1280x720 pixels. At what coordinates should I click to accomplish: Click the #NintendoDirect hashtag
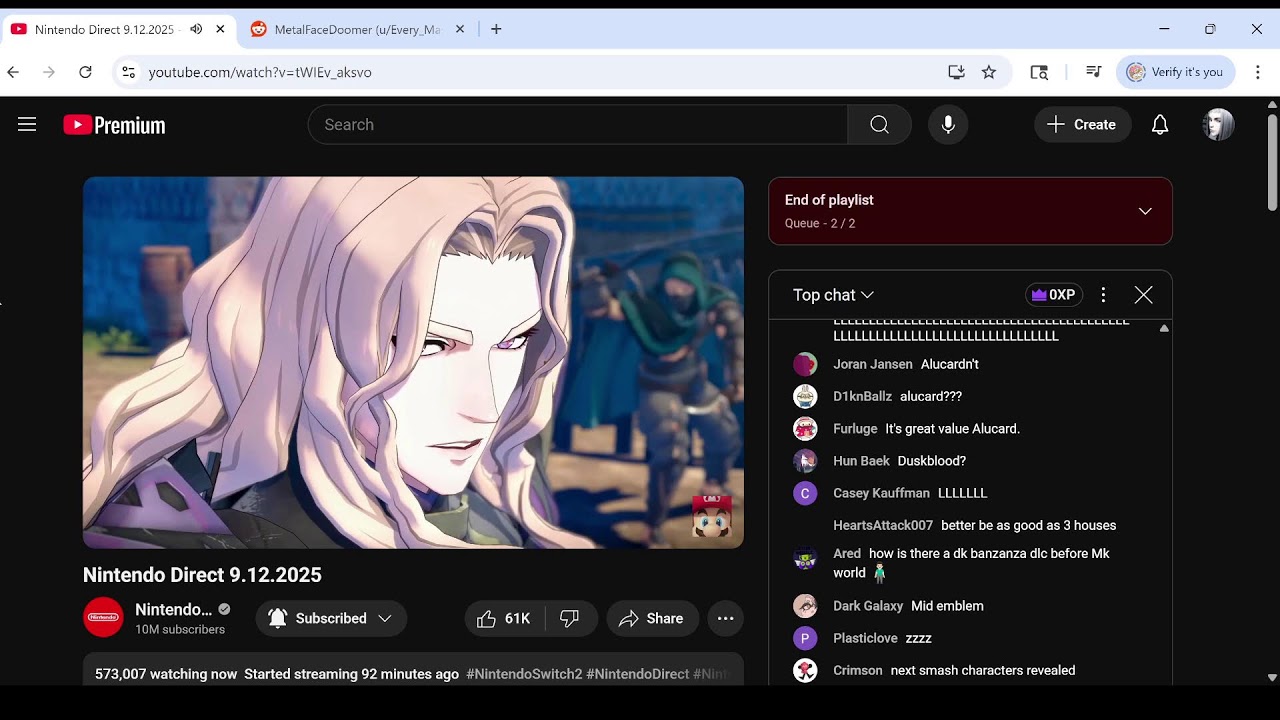pyautogui.click(x=638, y=674)
